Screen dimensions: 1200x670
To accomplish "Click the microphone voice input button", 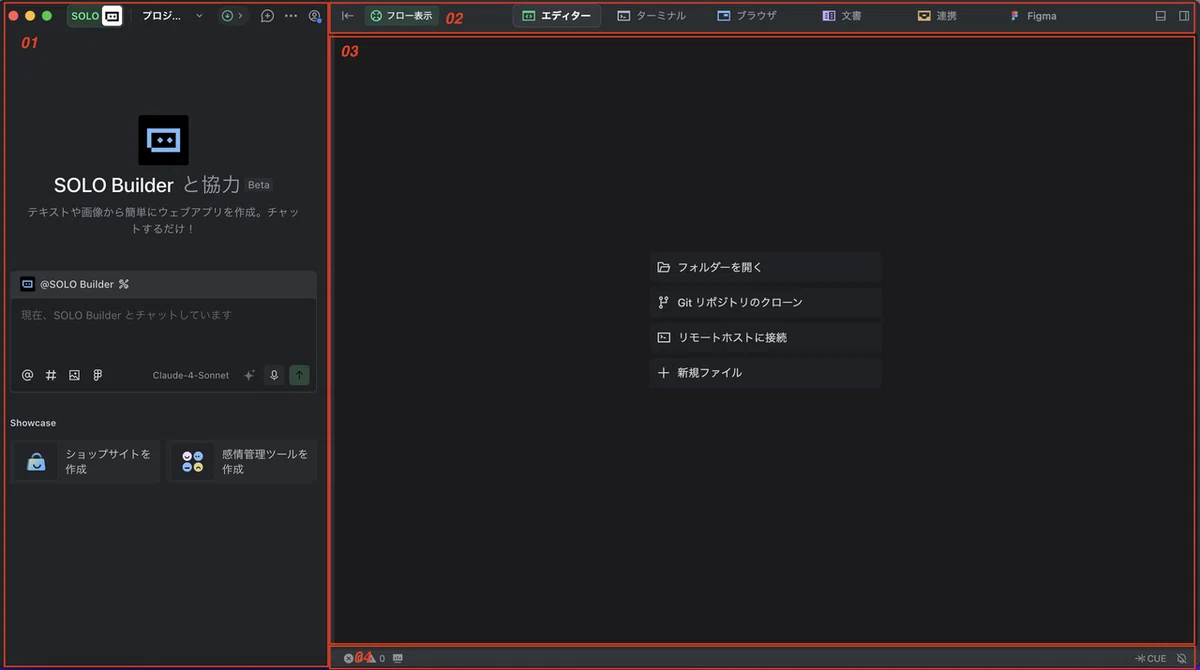I will pyautogui.click(x=274, y=375).
